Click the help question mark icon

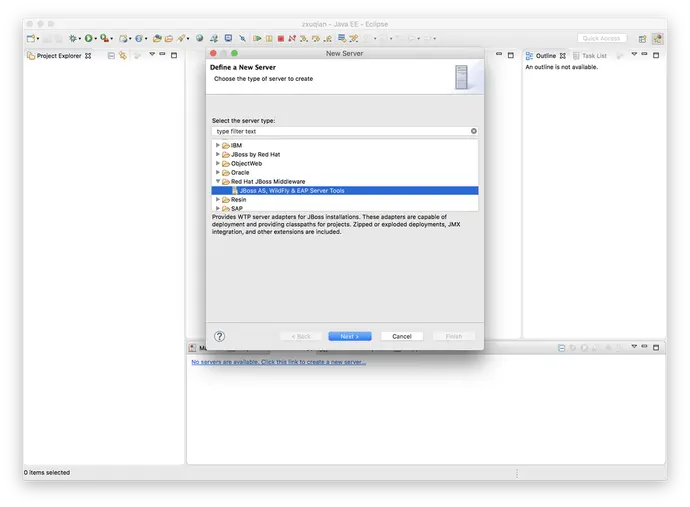point(219,336)
